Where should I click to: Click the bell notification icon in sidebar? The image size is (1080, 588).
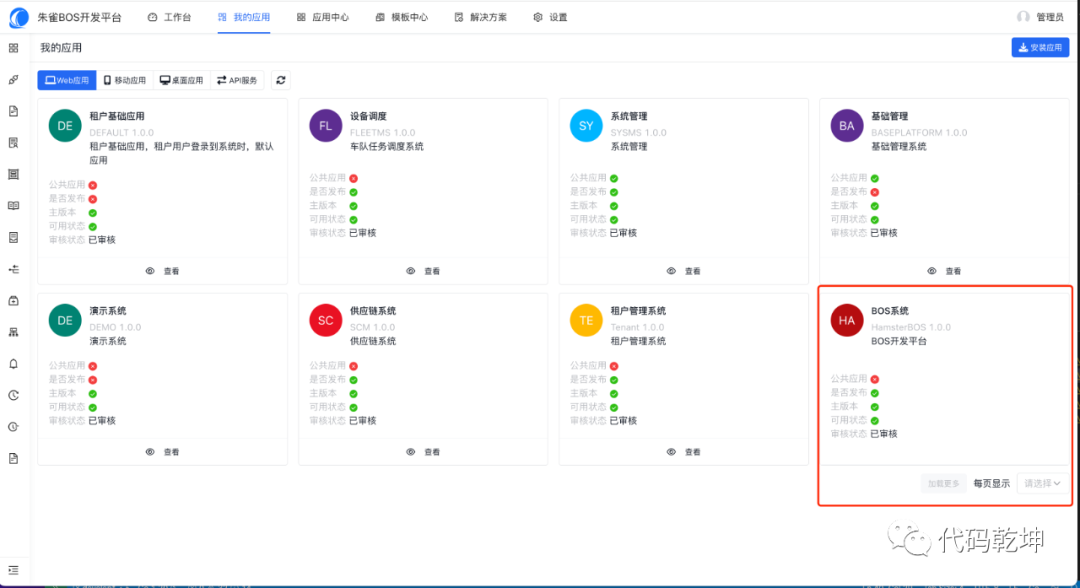tap(13, 364)
